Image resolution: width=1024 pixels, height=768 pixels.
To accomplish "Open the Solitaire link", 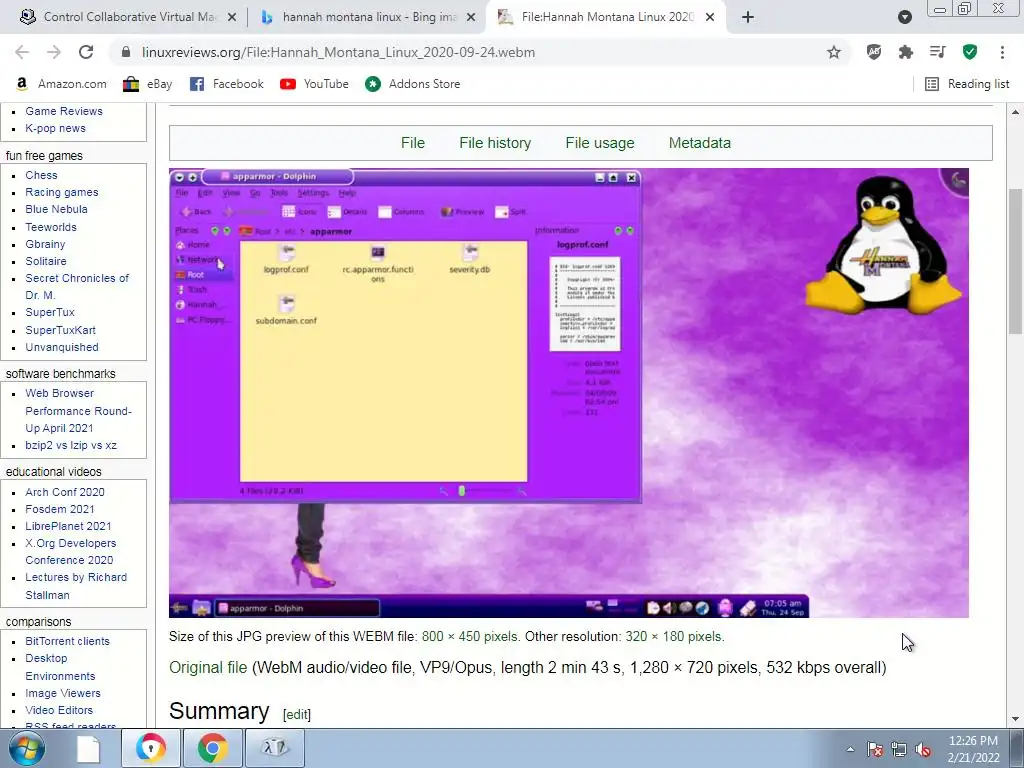I will click(x=46, y=261).
